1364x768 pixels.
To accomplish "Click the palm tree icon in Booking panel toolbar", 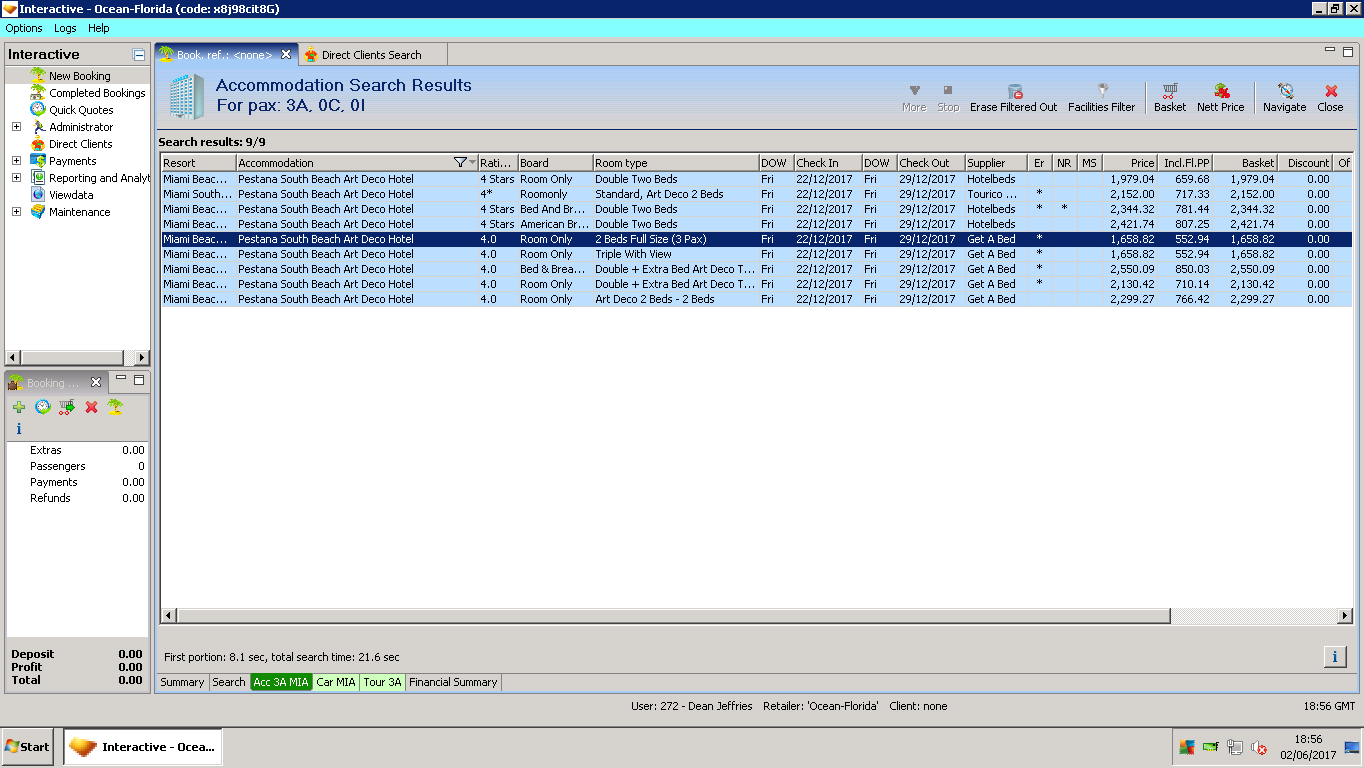I will click(x=115, y=407).
